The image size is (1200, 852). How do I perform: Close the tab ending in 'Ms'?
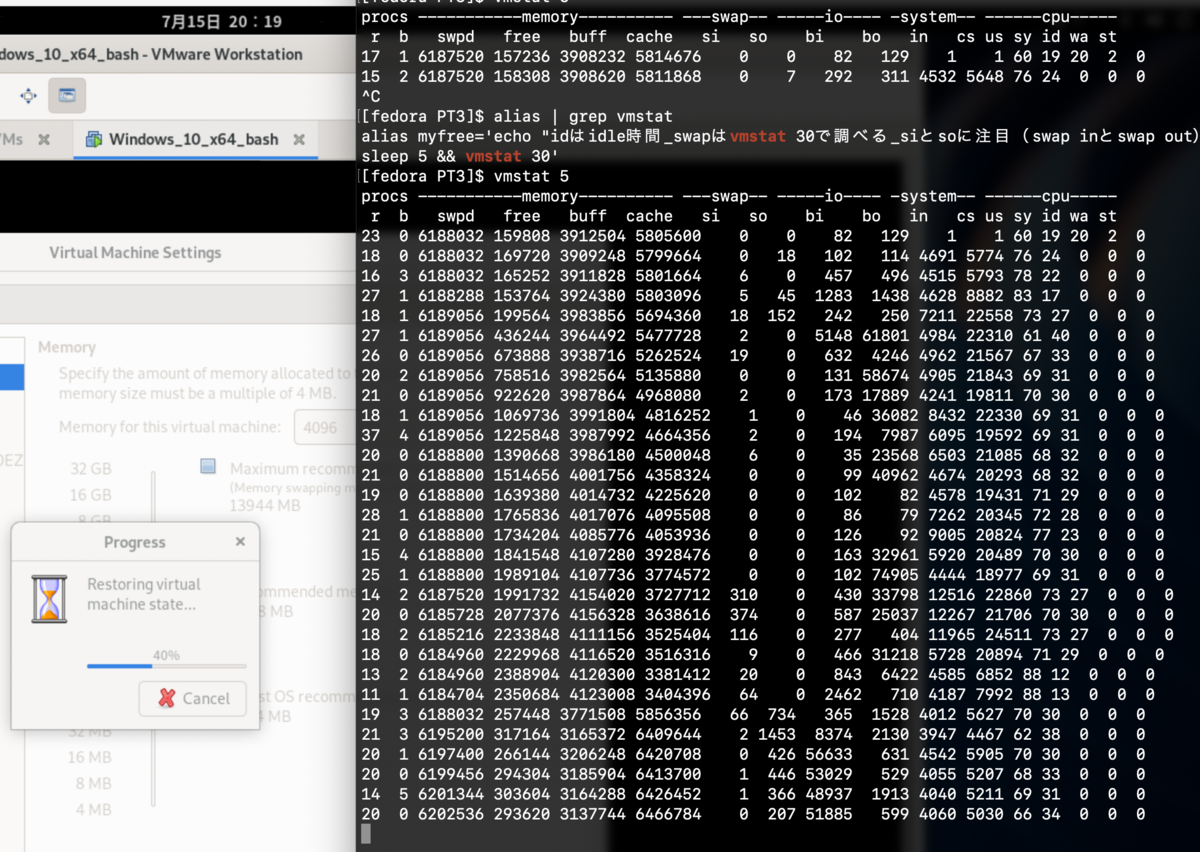44,140
